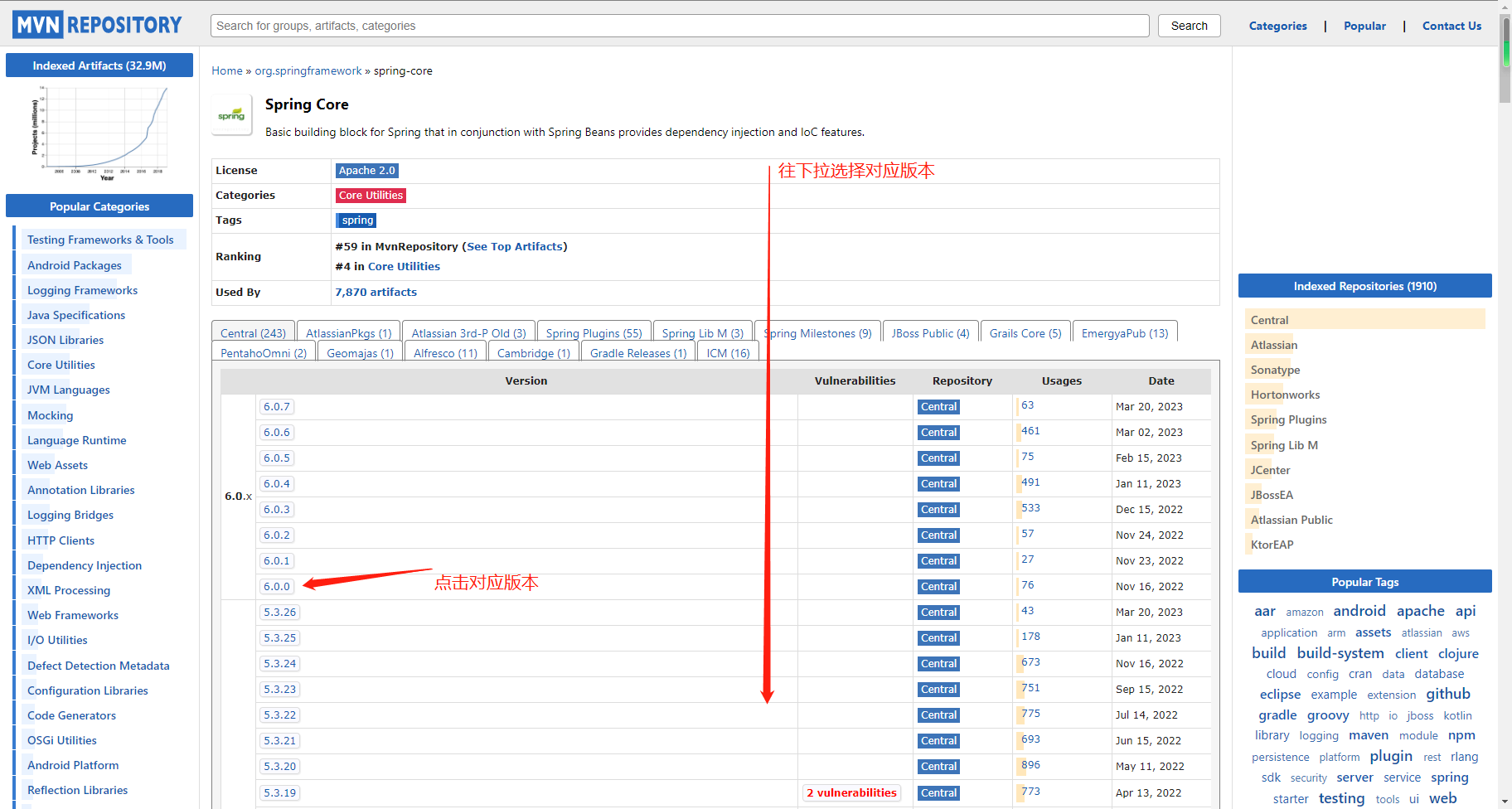Image resolution: width=1512 pixels, height=809 pixels.
Task: Open the Popular top menu link
Action: [x=1364, y=26]
